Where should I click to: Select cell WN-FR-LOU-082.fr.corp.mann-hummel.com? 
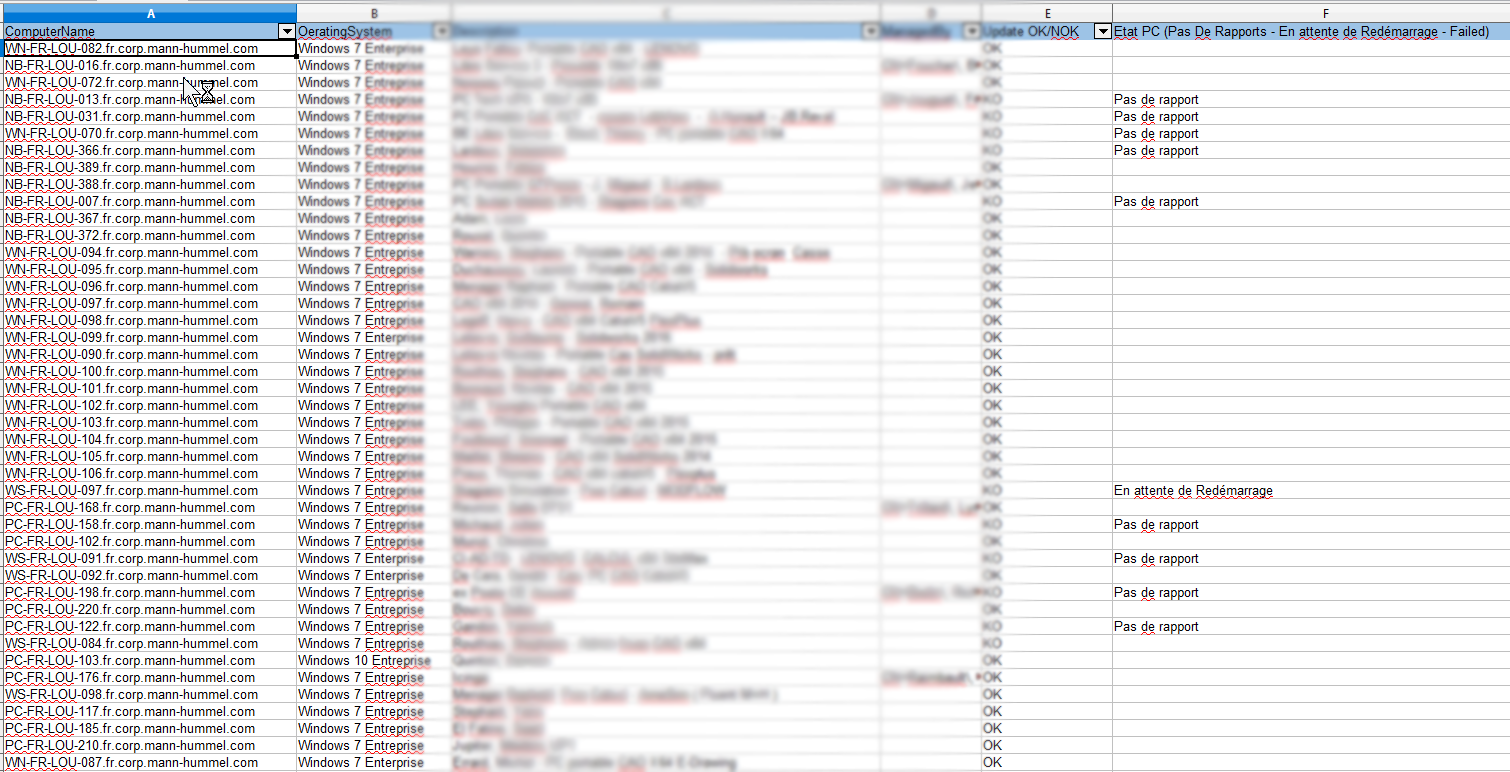click(x=131, y=48)
